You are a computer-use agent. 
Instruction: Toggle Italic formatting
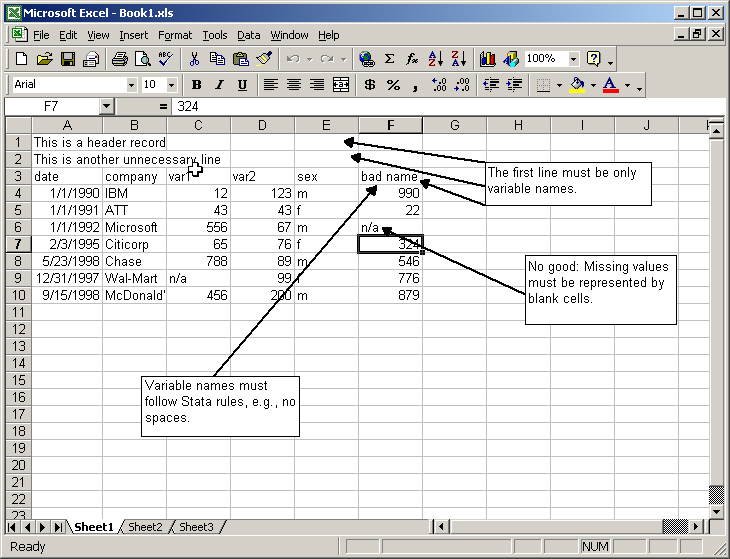pos(219,85)
